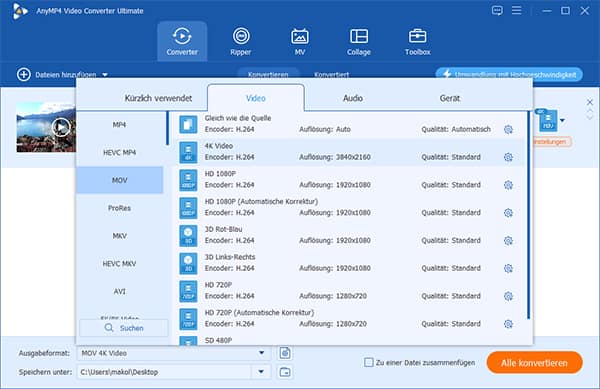
Task: Select ProRes in the format list
Action: [119, 208]
